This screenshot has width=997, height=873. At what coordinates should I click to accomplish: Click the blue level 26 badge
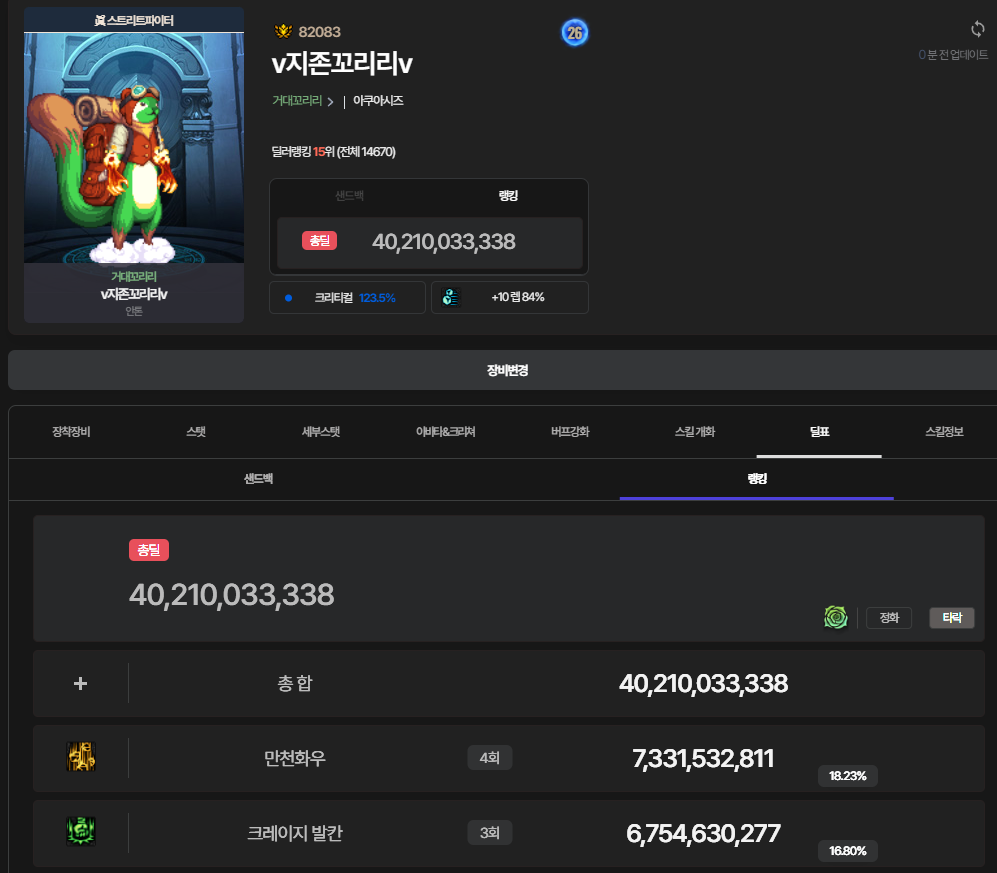click(574, 33)
